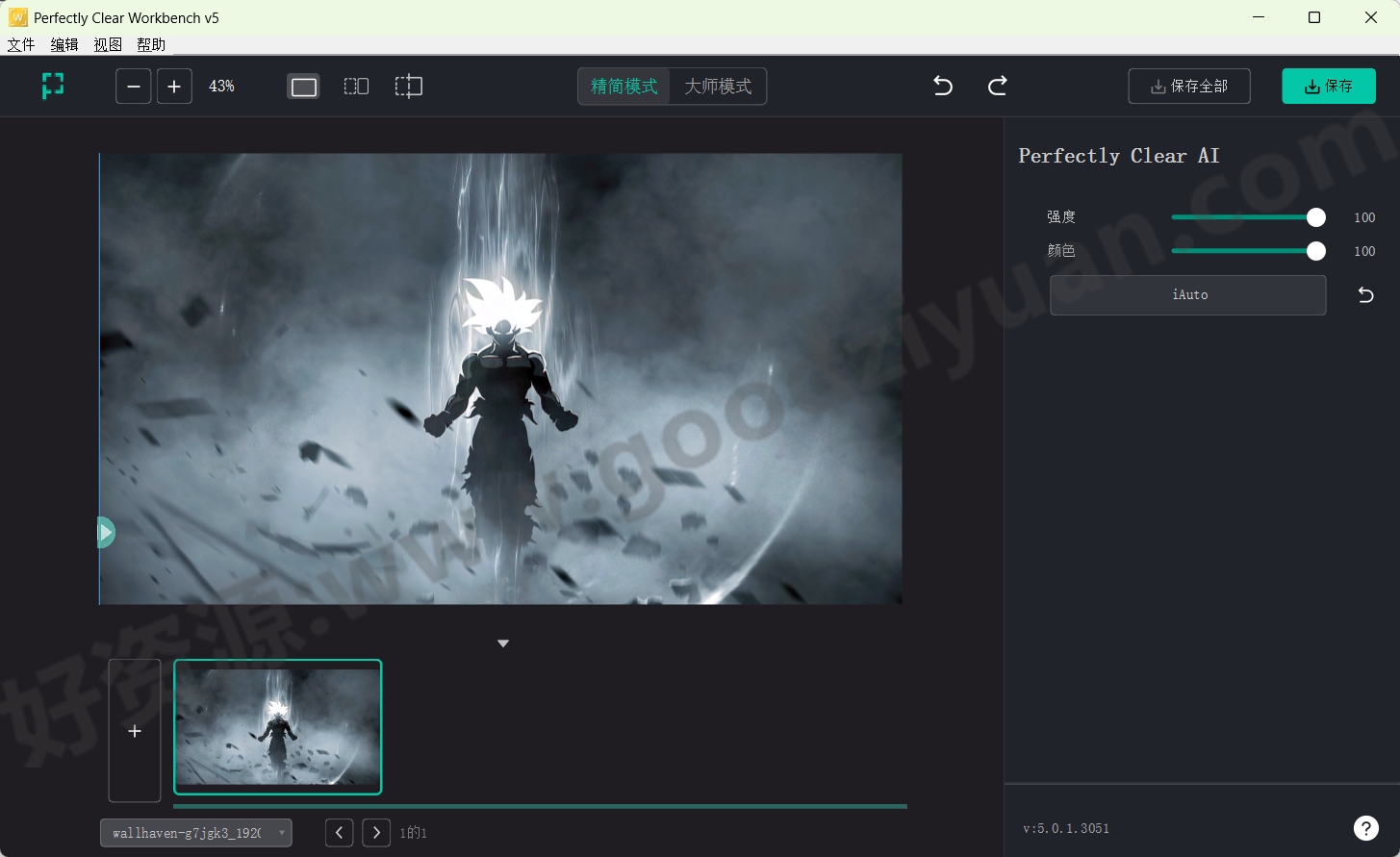Click the zoom out minus button

134,87
